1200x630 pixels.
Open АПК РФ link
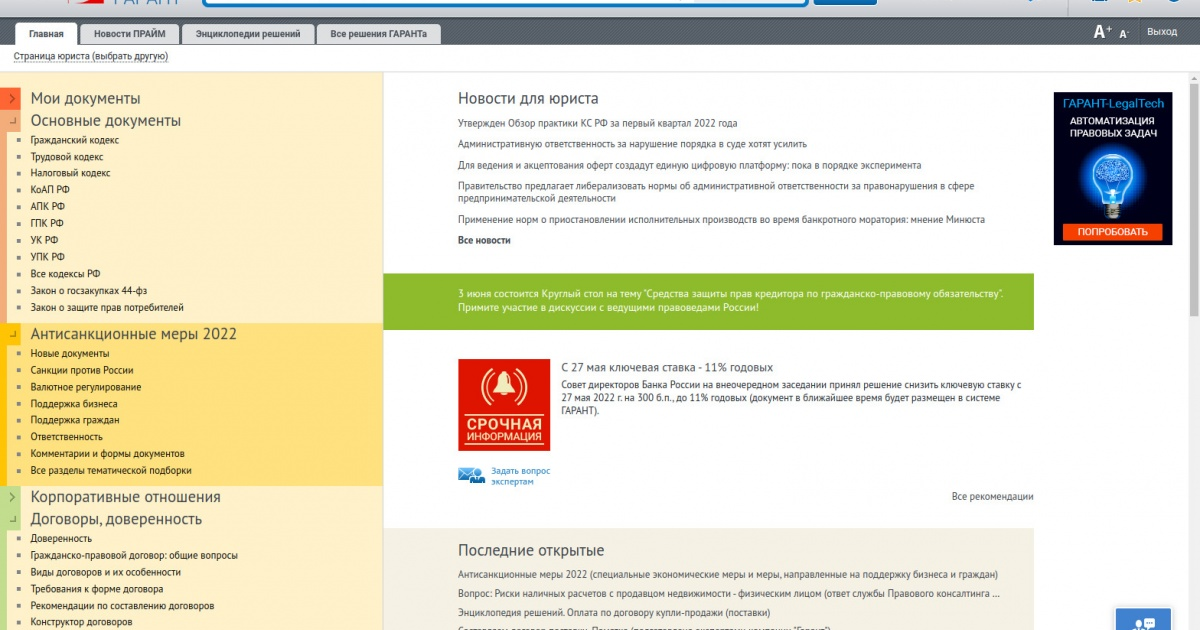click(x=48, y=207)
